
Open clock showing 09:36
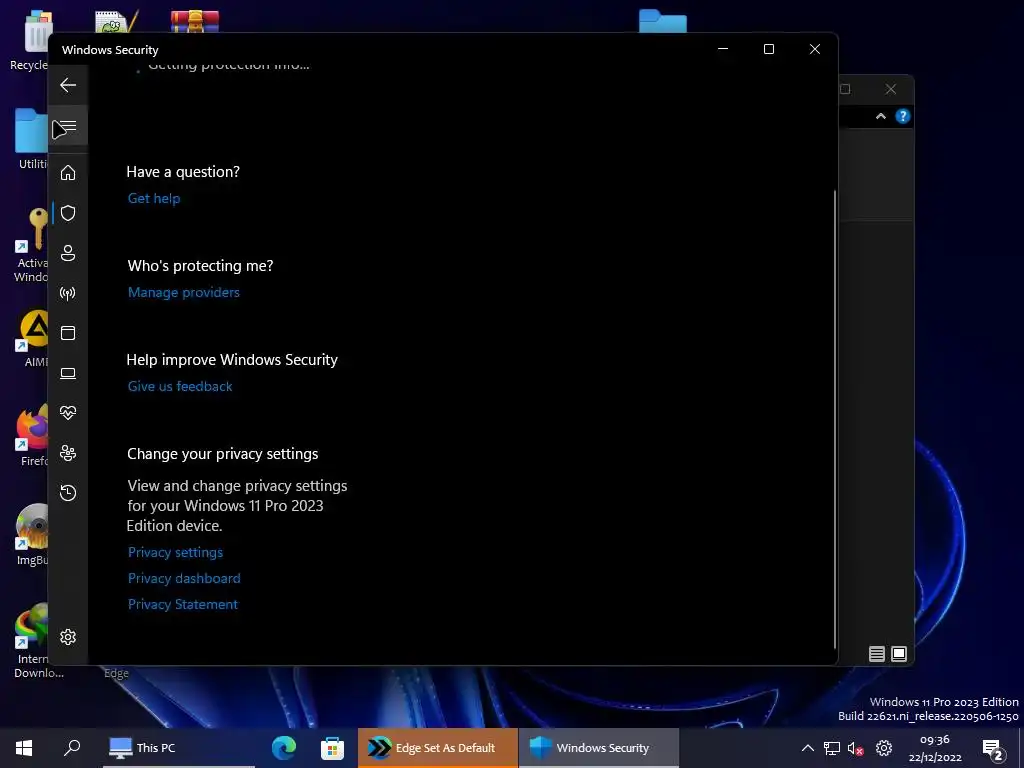pyautogui.click(x=935, y=748)
